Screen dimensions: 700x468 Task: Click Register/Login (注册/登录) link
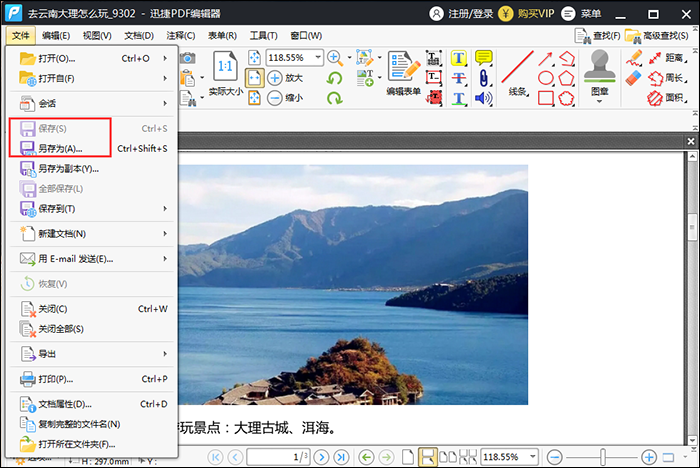point(461,13)
